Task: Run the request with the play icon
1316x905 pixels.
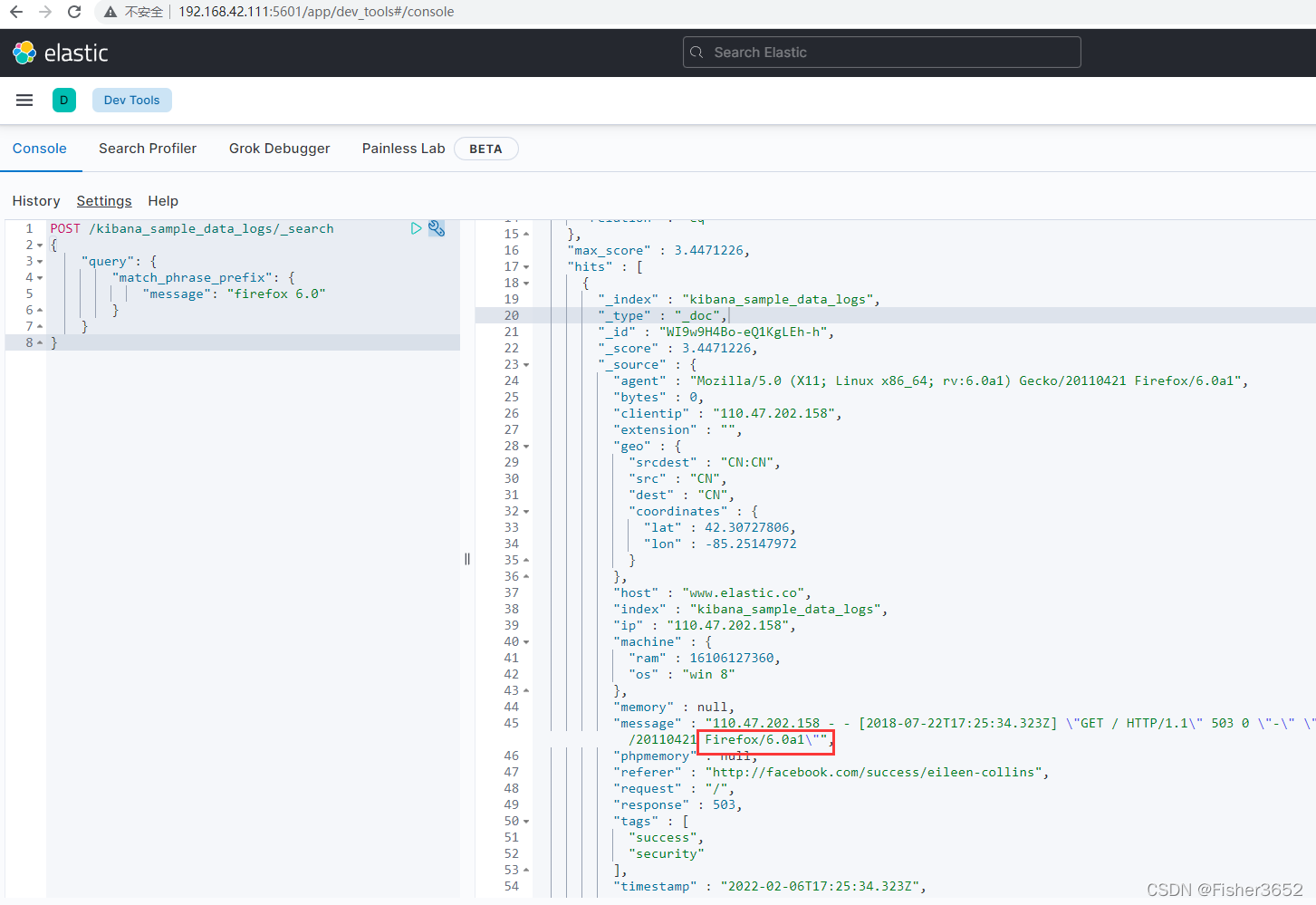Action: click(x=416, y=228)
